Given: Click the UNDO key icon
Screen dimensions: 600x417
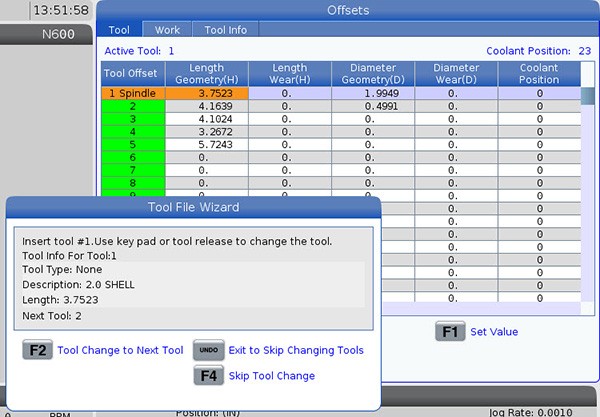Looking at the screenshot, I should [209, 350].
